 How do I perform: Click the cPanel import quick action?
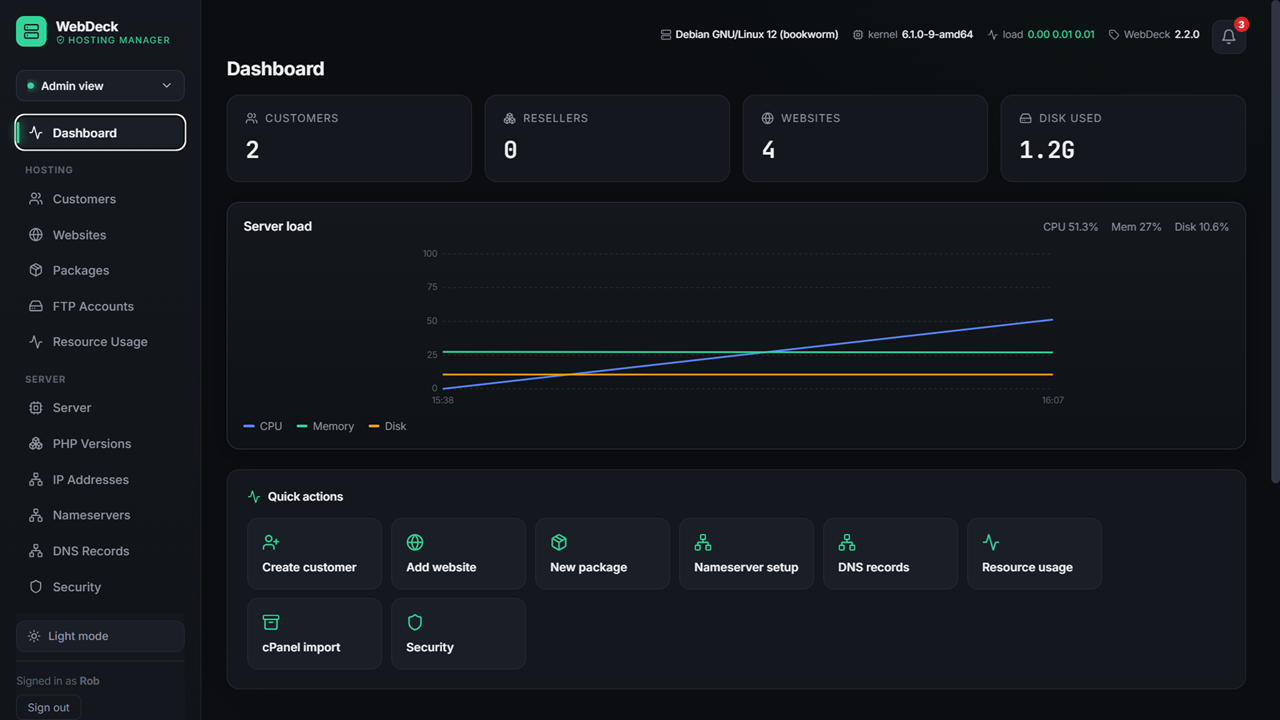(x=315, y=633)
